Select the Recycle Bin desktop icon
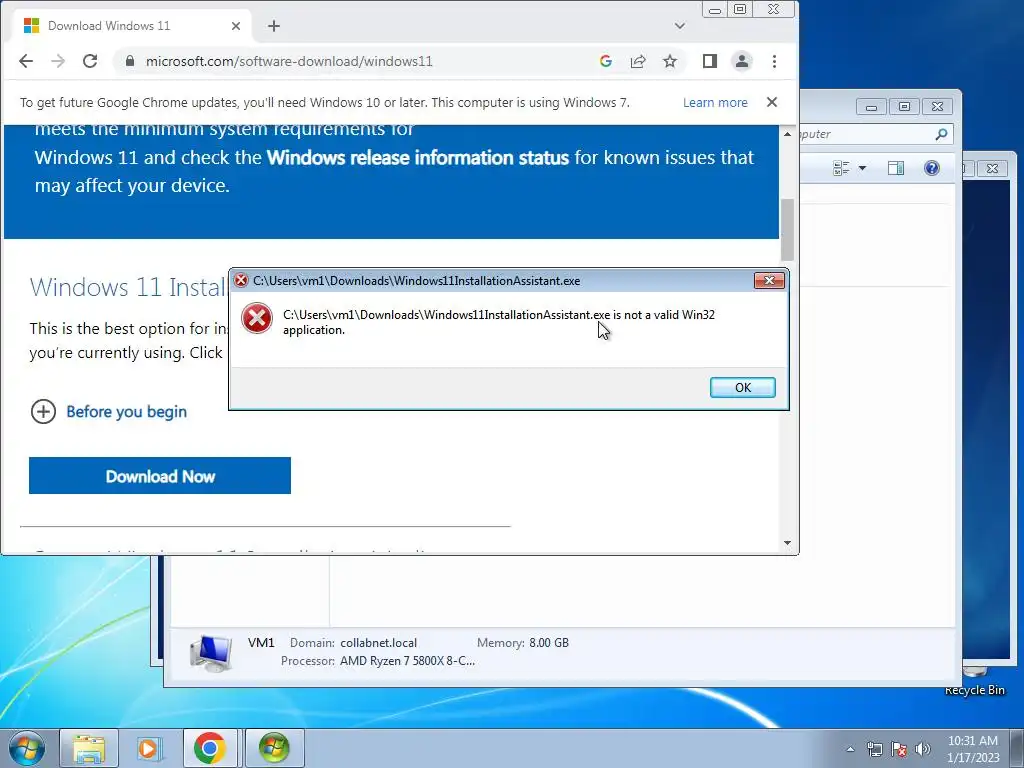 pos(974,680)
